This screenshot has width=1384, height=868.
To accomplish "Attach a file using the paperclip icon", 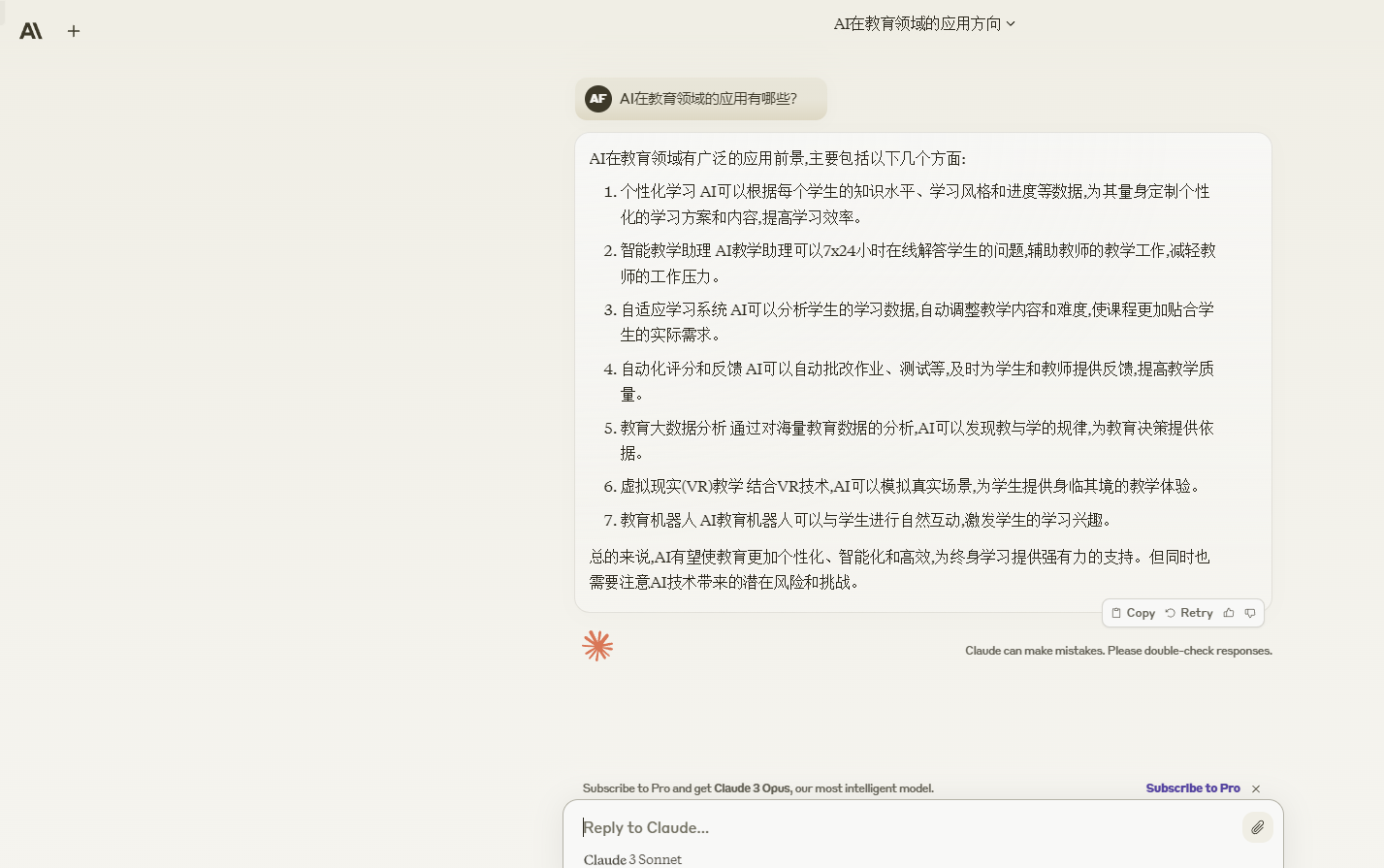I will (x=1257, y=827).
